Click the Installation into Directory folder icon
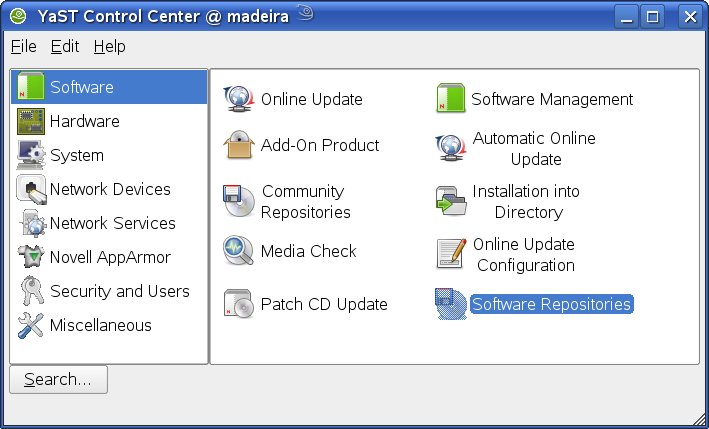Screen dimensions: 709x429 (x=451, y=201)
